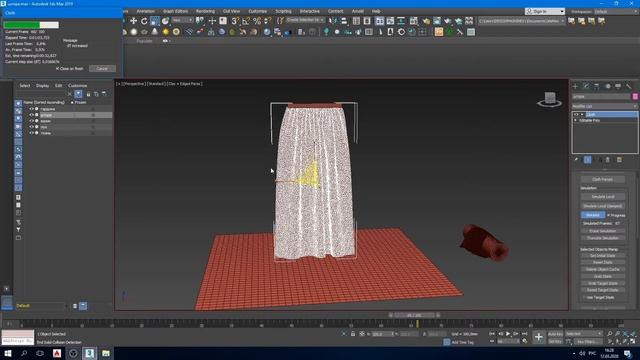The height and width of the screenshot is (360, 640).
Task: Click the Cloth Forces button
Action: tap(602, 179)
